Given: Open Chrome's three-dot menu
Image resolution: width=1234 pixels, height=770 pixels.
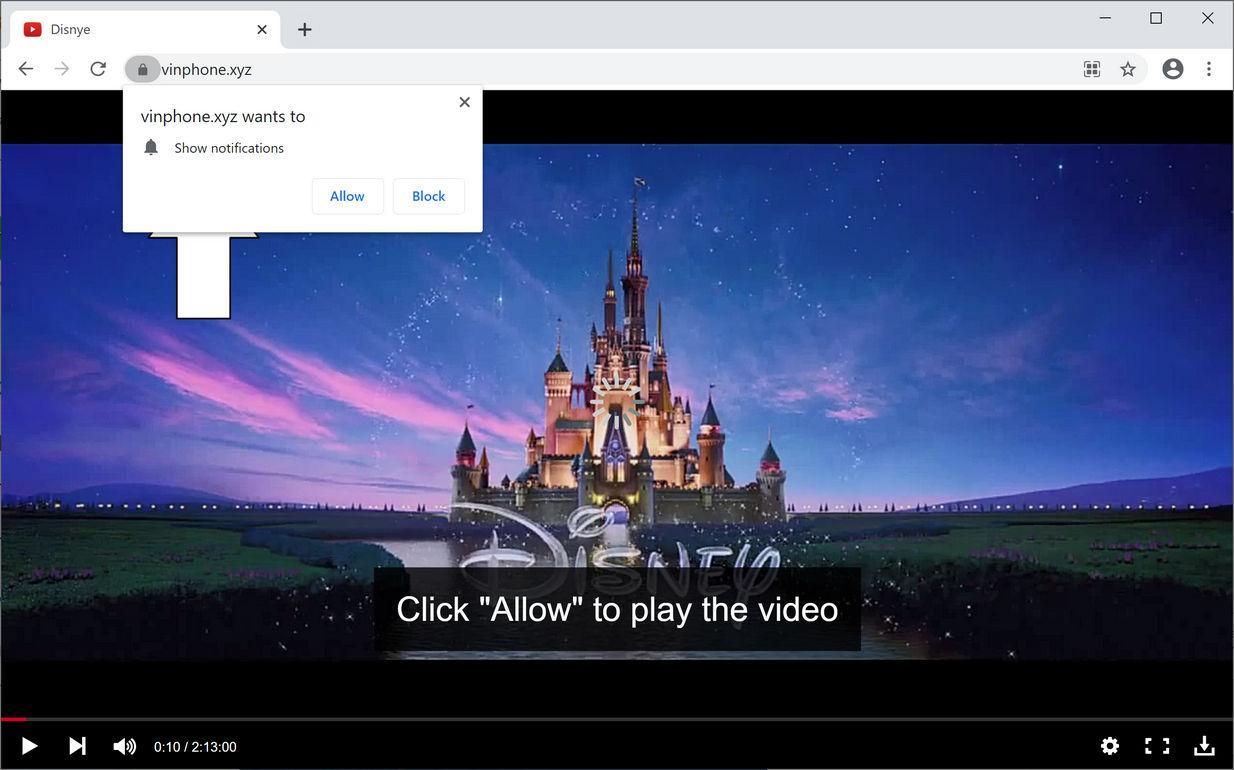Looking at the screenshot, I should click(1209, 69).
